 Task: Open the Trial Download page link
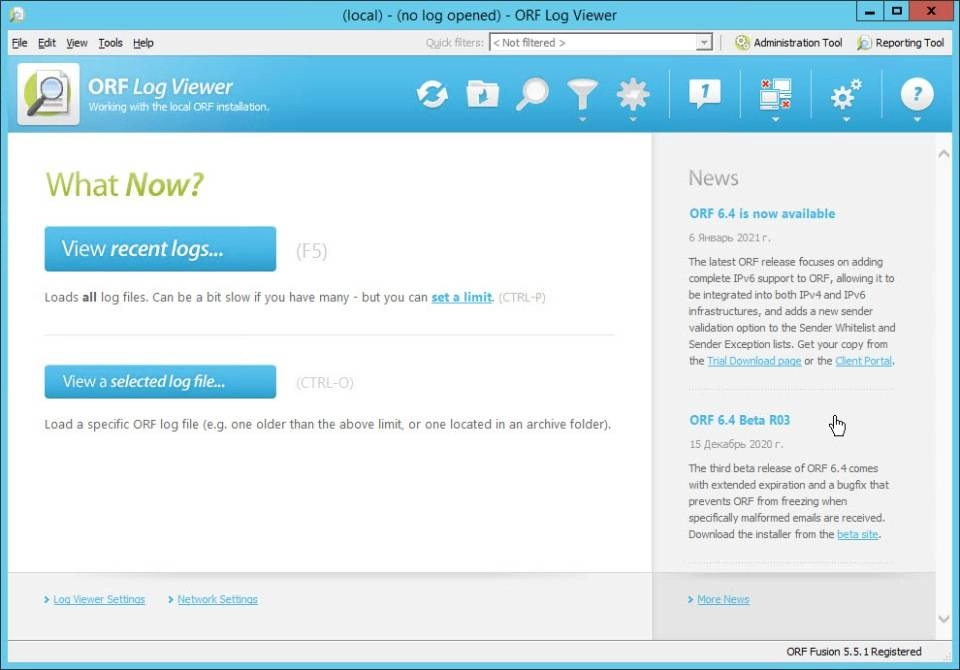pyautogui.click(x=754, y=361)
